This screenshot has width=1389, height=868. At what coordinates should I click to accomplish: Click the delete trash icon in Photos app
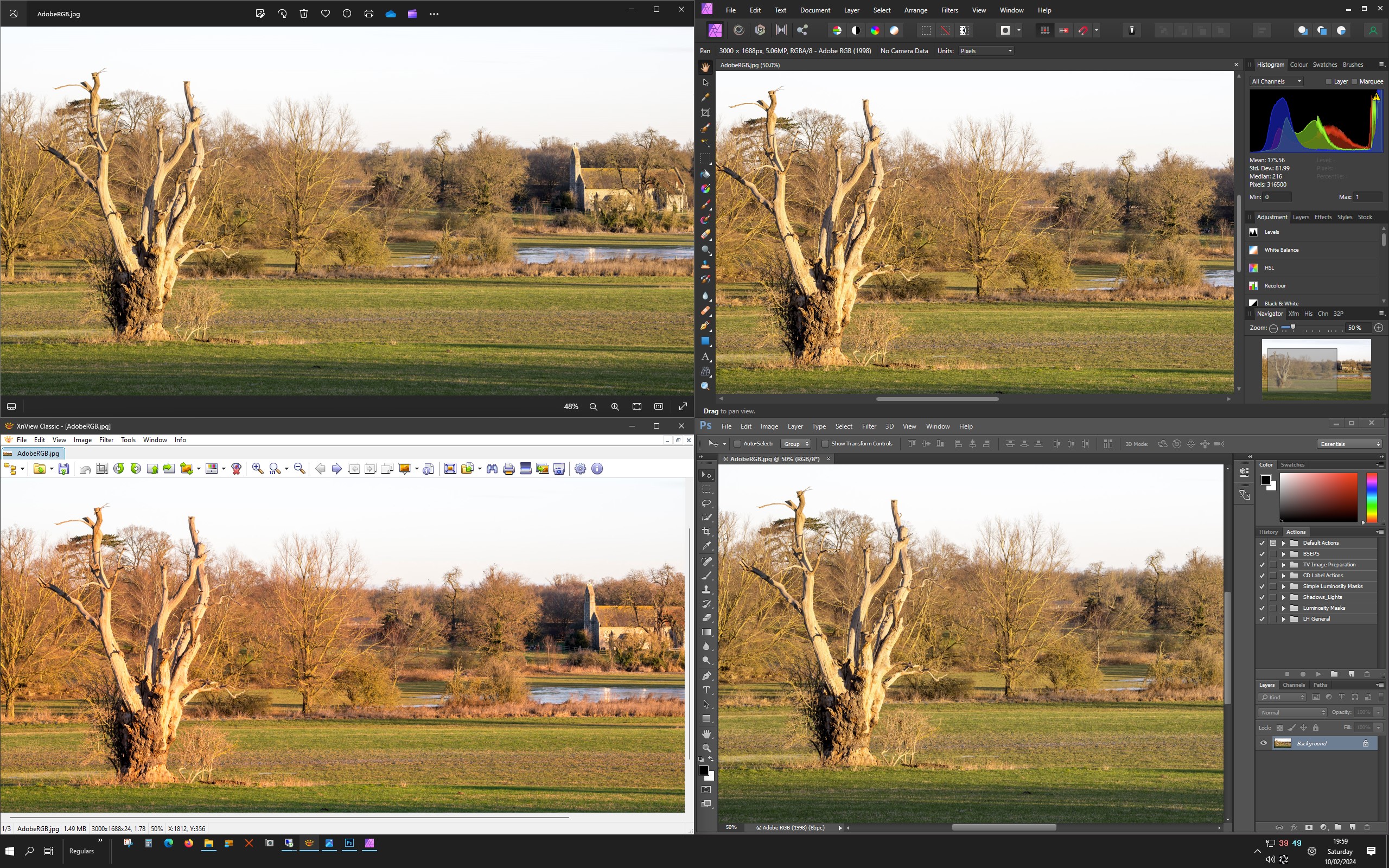[x=304, y=14]
